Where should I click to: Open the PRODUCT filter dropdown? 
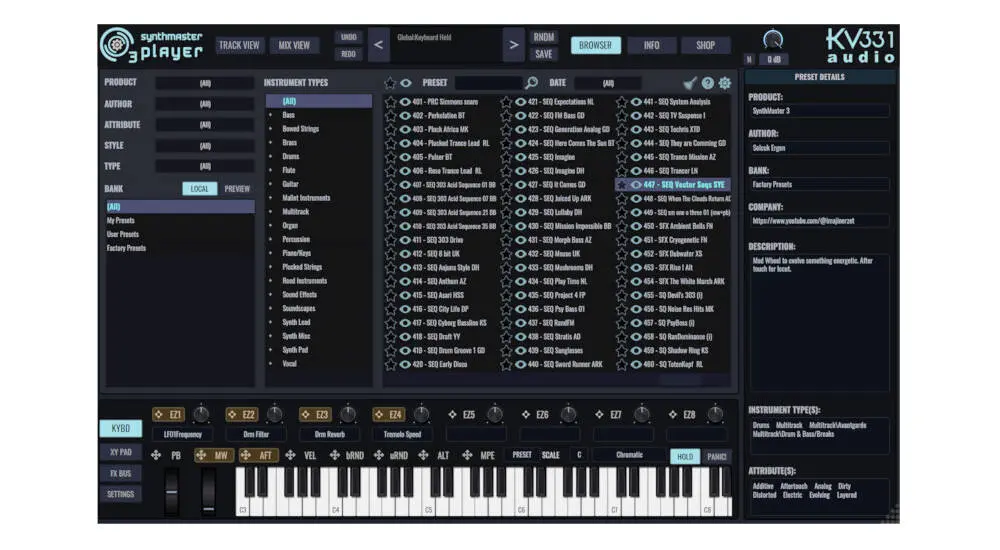(x=205, y=83)
